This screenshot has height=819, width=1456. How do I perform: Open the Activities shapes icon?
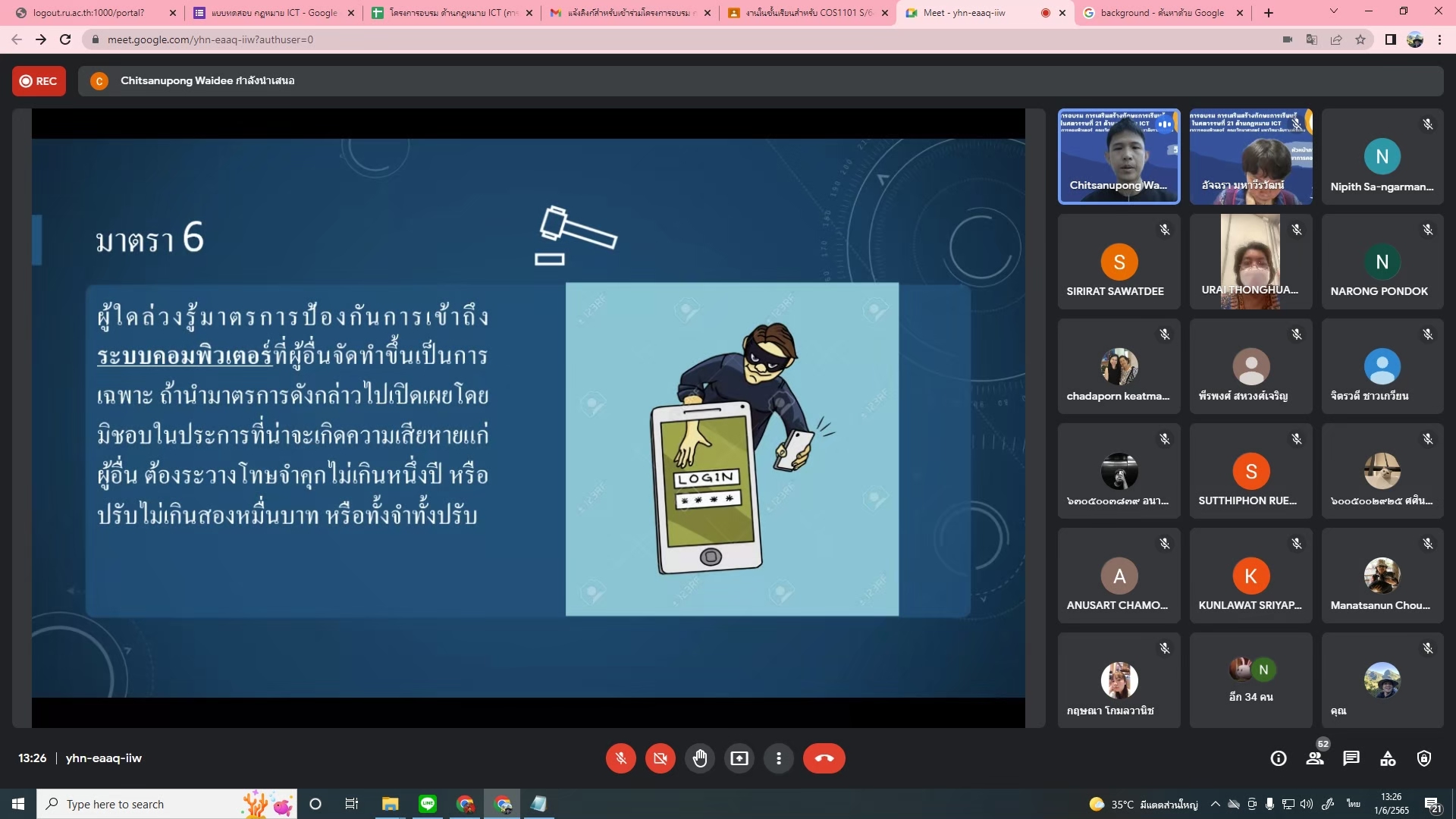click(1388, 758)
